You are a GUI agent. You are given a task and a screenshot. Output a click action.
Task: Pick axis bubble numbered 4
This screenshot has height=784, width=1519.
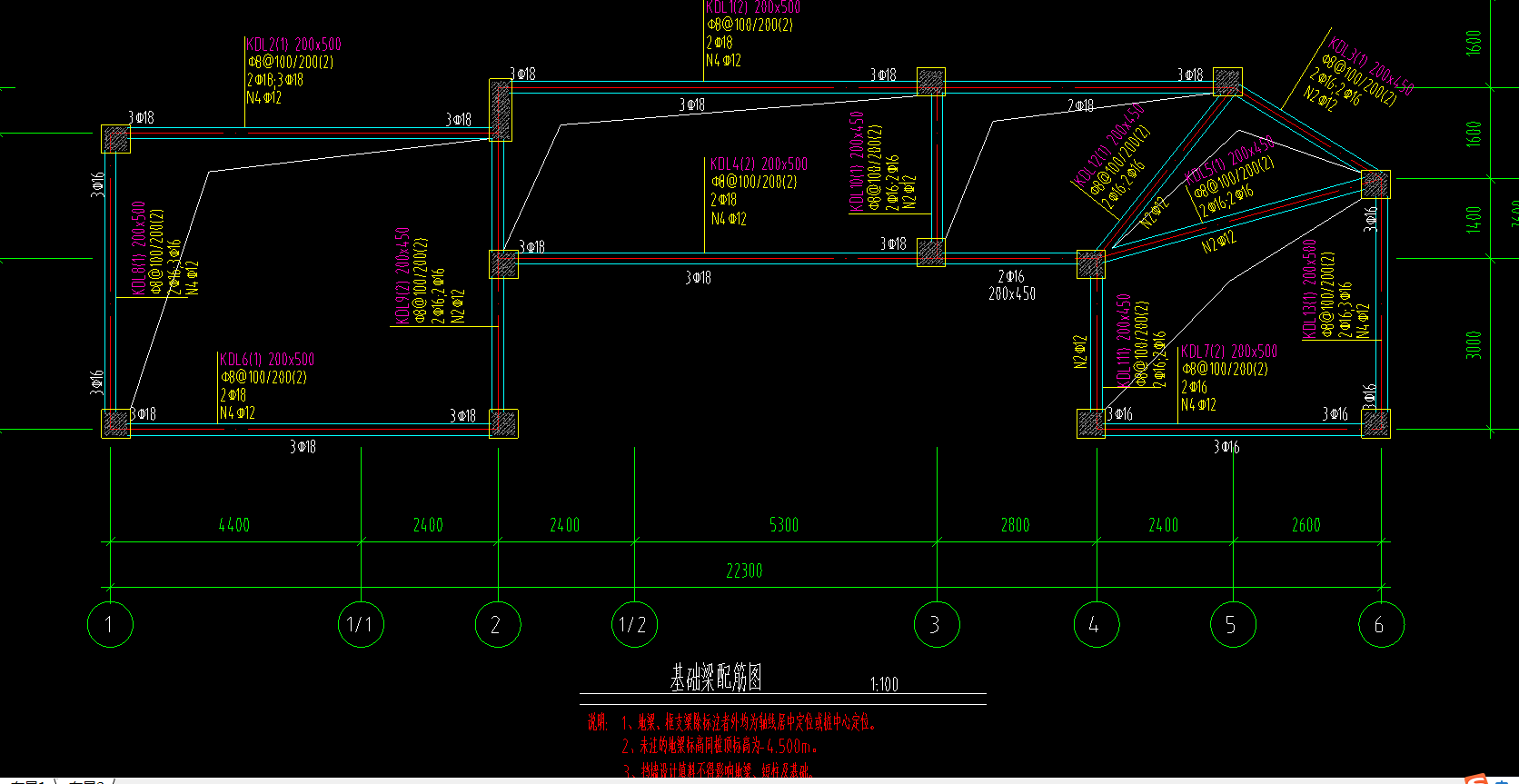[x=1097, y=624]
